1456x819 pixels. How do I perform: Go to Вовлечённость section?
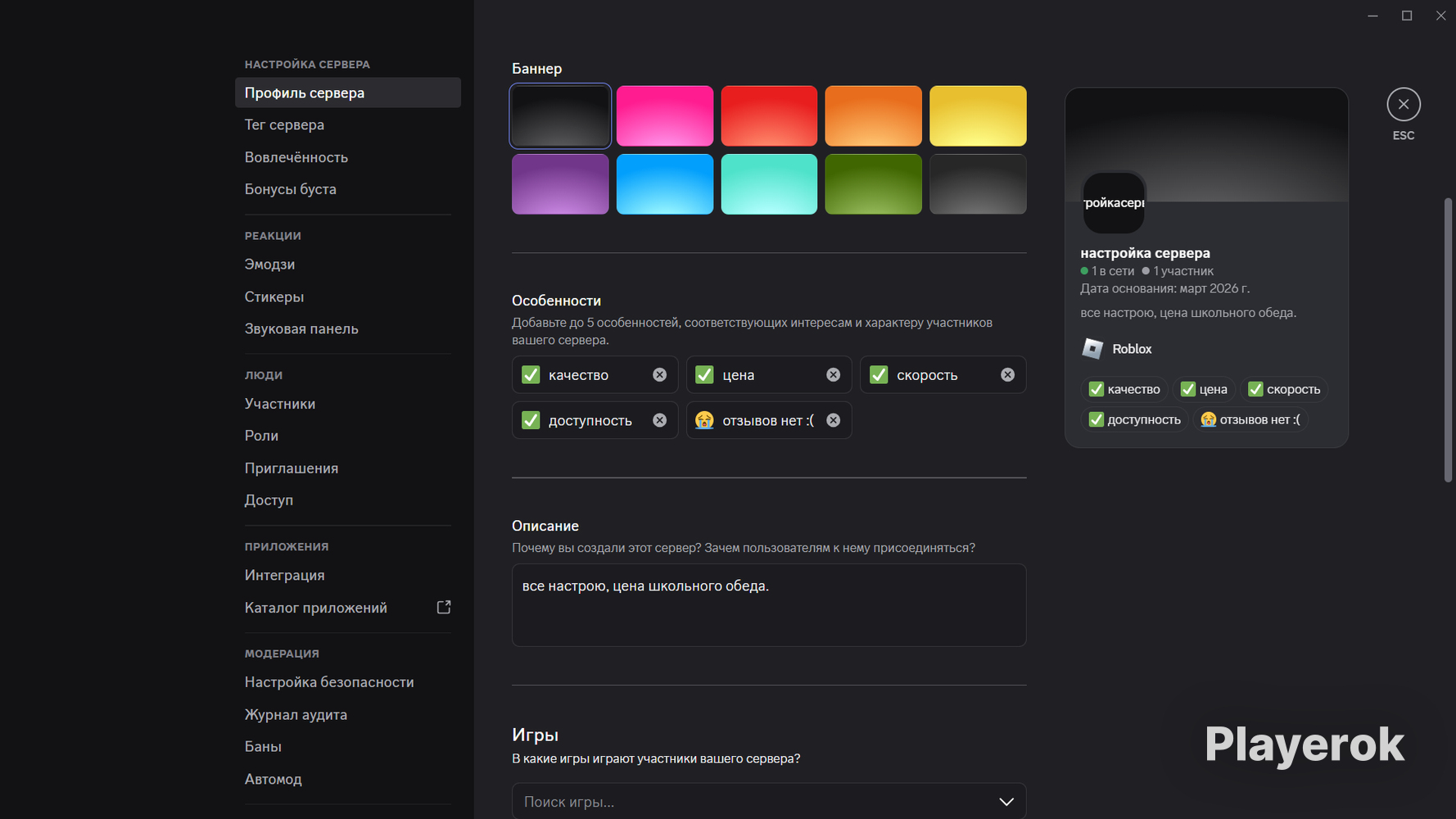348,157
